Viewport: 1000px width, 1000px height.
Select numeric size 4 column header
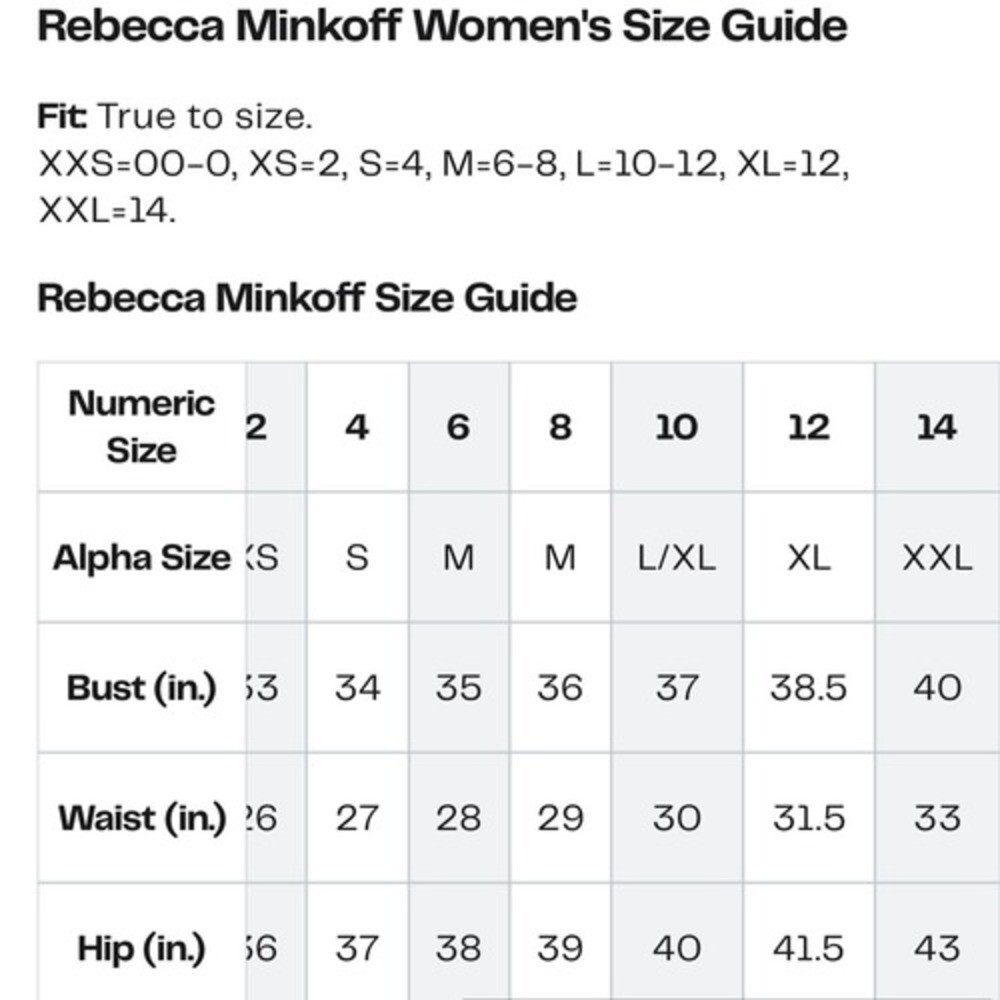357,427
